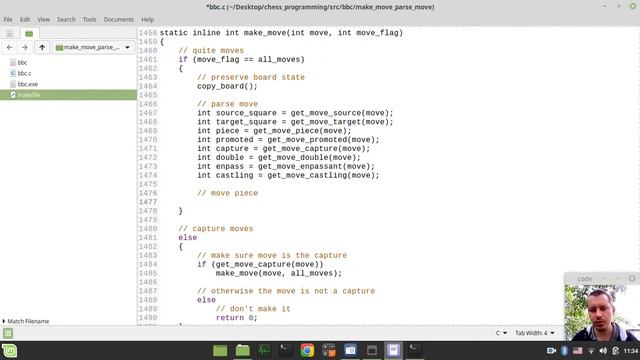Select the highlighted makefile entry
Image resolution: width=640 pixels, height=360 pixels.
(68, 95)
